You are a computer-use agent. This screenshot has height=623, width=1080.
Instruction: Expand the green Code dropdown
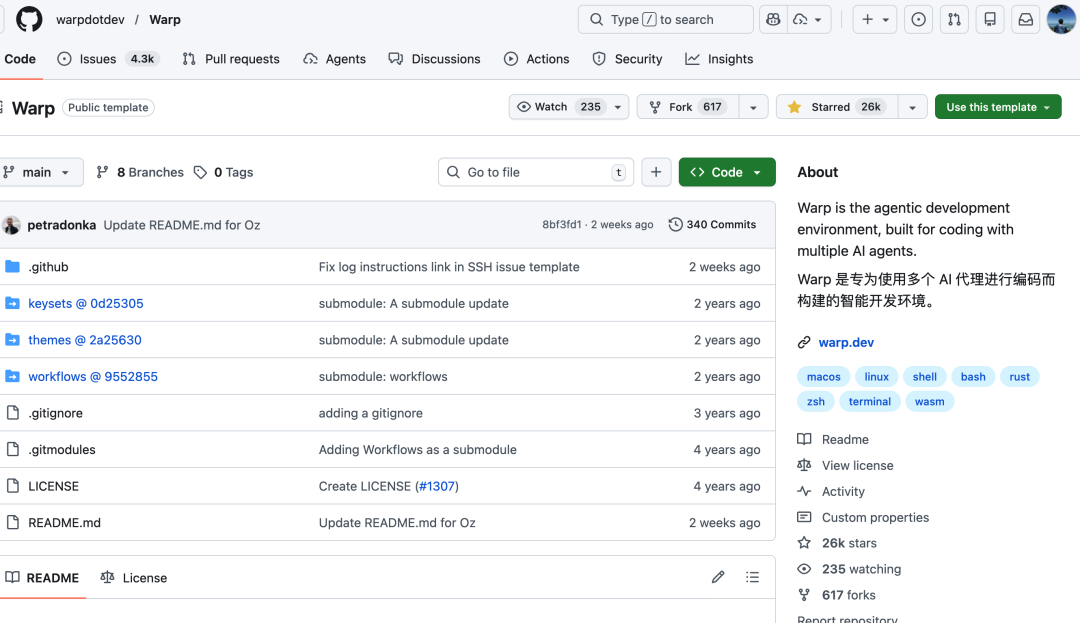click(x=727, y=172)
